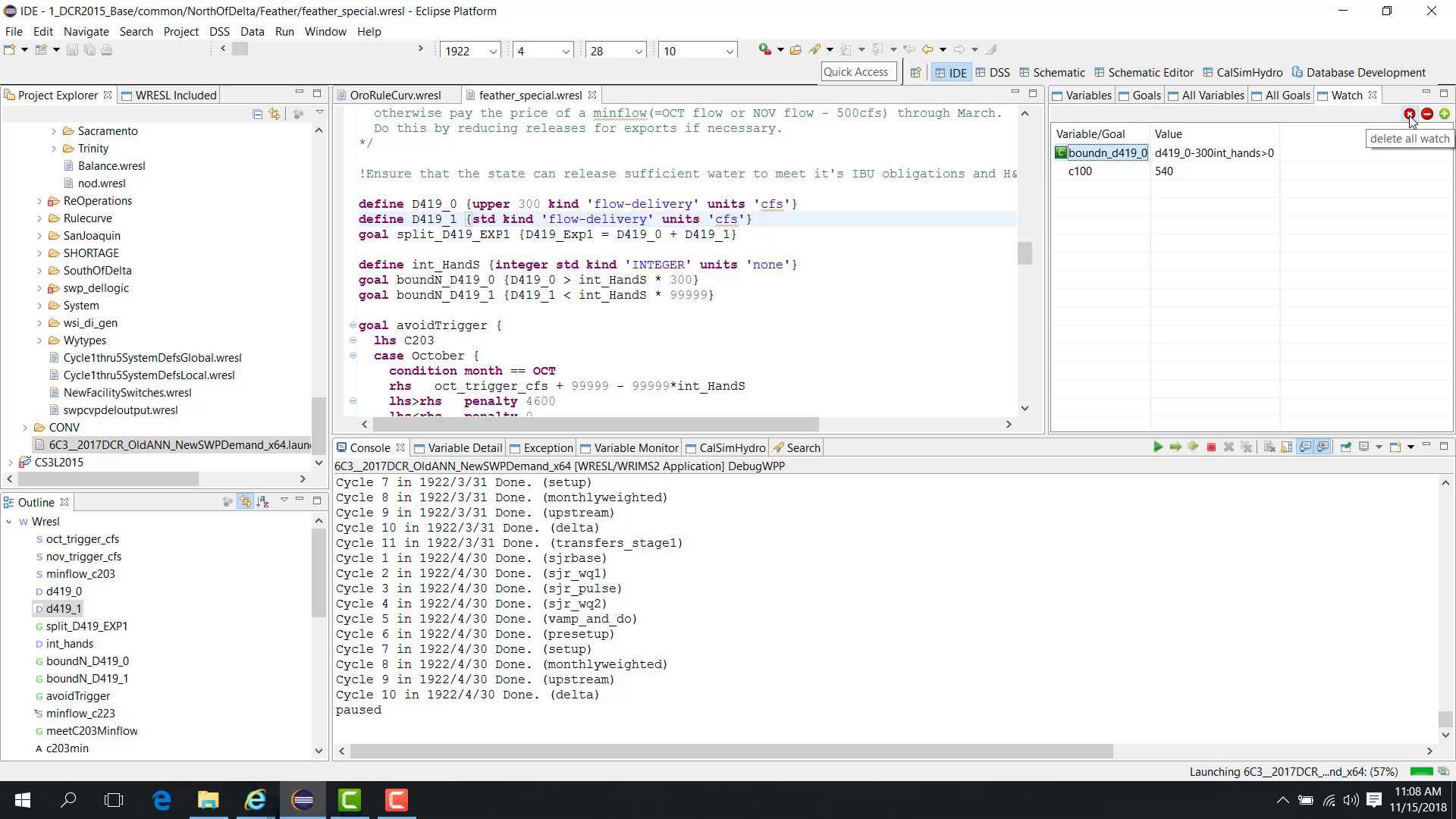Toggle Sort in Outline toolbar
The width and height of the screenshot is (1456, 819).
(x=262, y=501)
